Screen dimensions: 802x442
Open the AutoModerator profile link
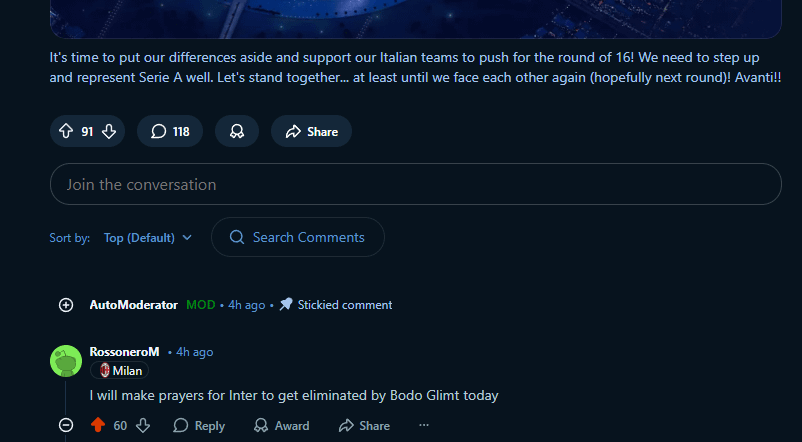point(133,305)
